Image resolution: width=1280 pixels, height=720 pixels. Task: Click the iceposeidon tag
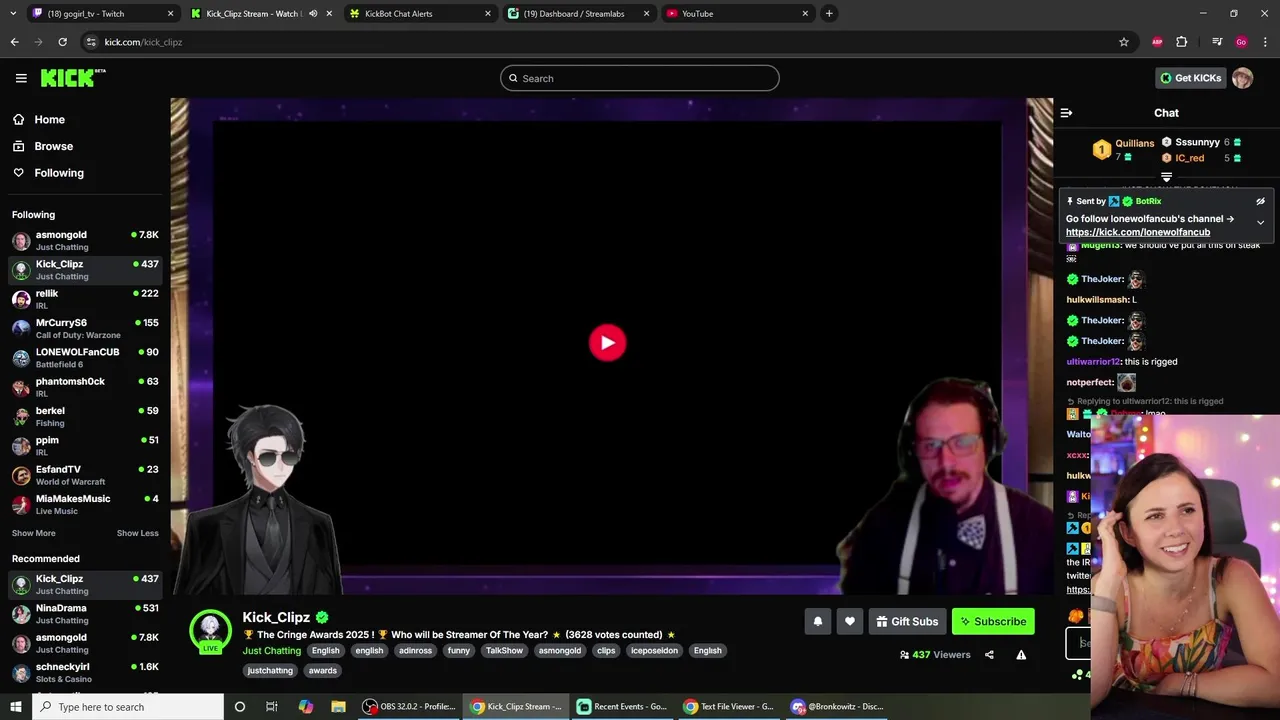pyautogui.click(x=654, y=651)
